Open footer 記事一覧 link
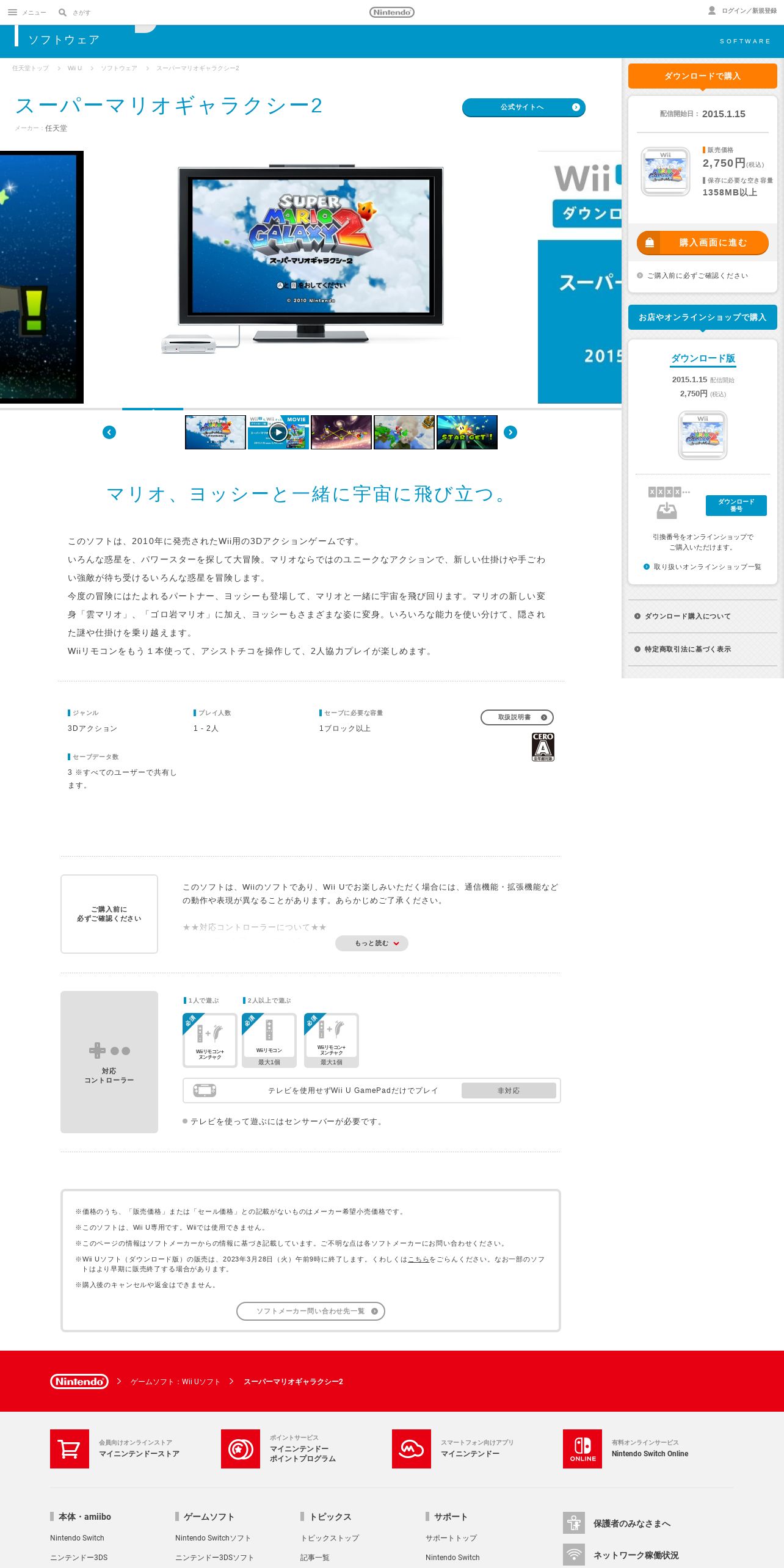This screenshot has width=784, height=1568. point(315,1558)
